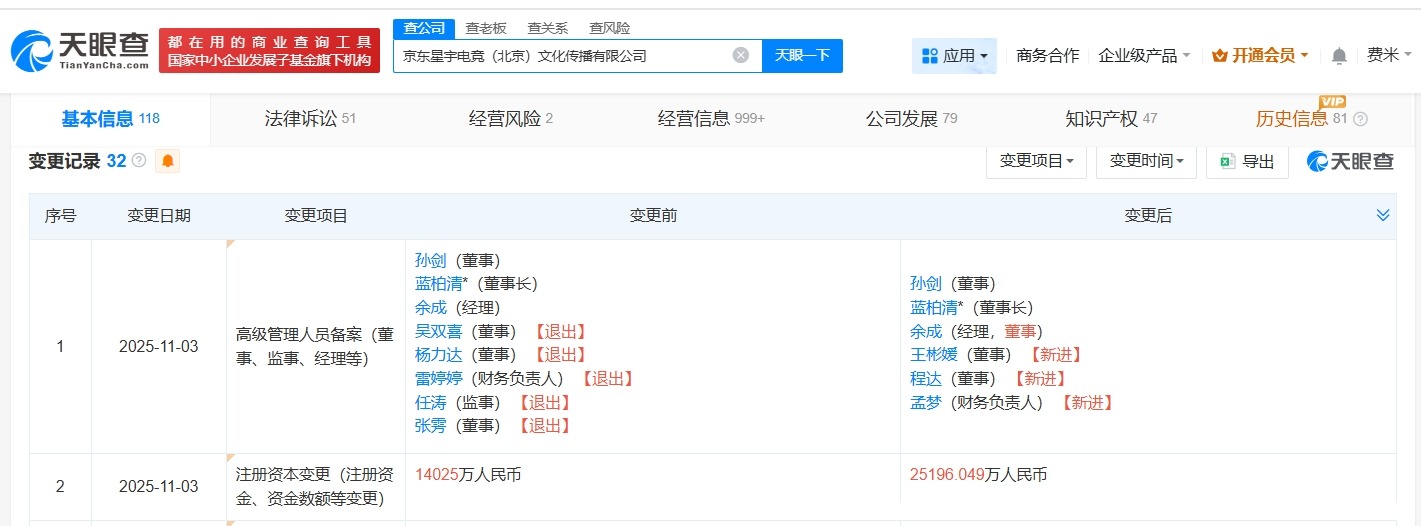
Task: Open the 程达 person link
Action: point(926,378)
